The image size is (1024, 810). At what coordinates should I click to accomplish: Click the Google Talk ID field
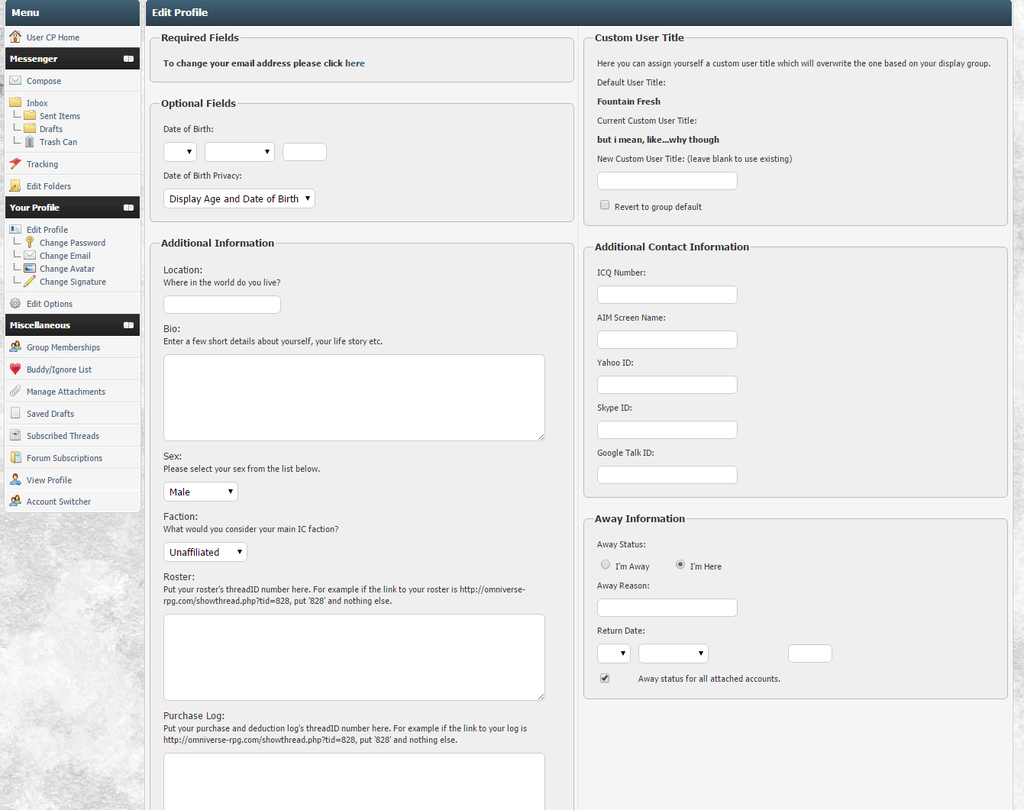pos(667,475)
